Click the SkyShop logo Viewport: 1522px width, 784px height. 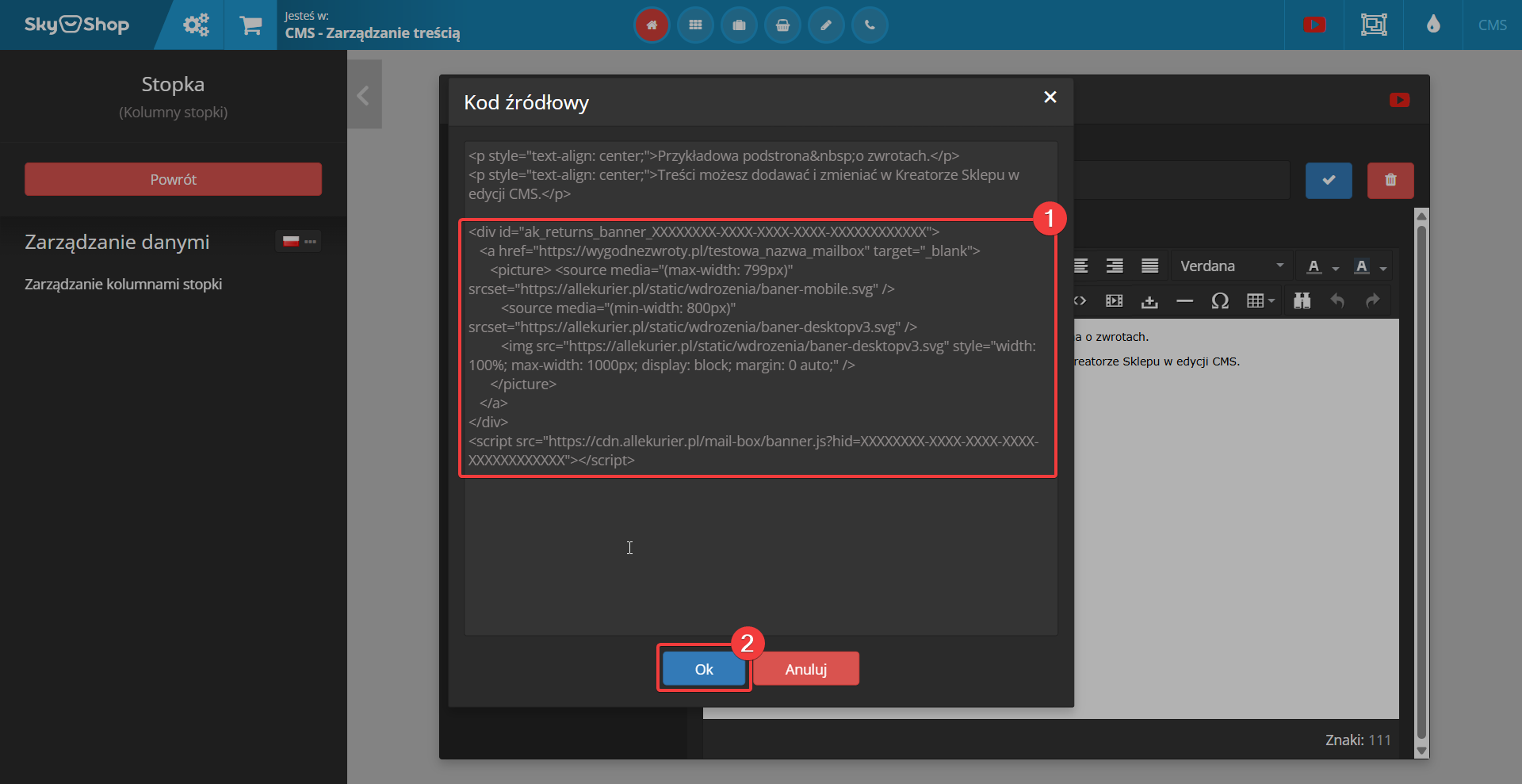pyautogui.click(x=77, y=25)
